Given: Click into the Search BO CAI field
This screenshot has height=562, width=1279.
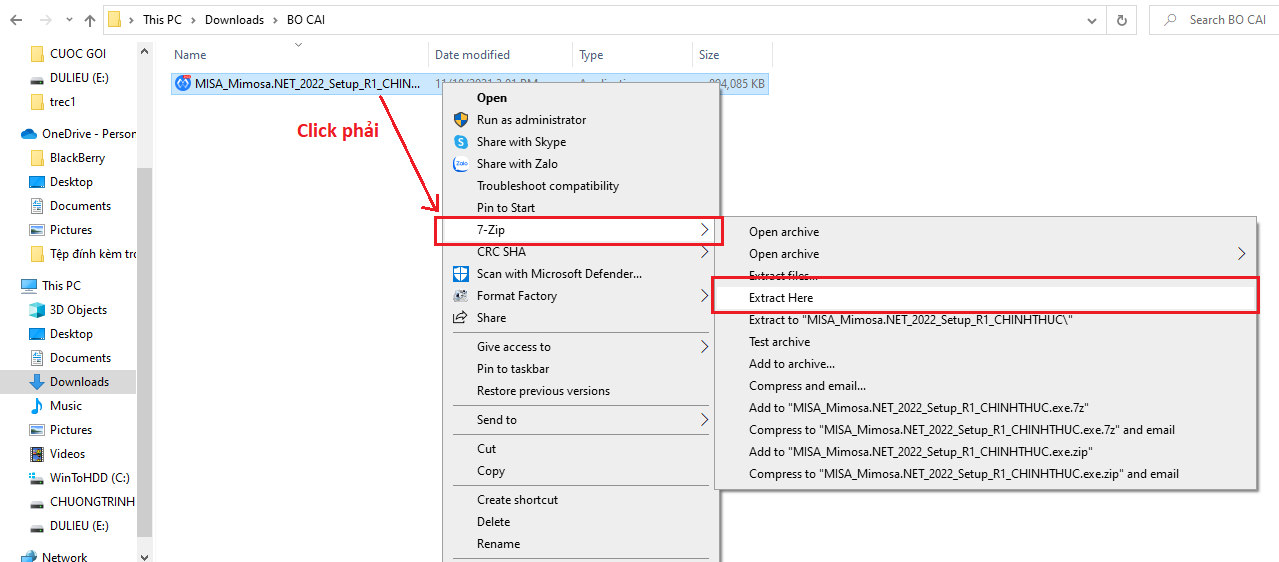Looking at the screenshot, I should coord(1214,19).
